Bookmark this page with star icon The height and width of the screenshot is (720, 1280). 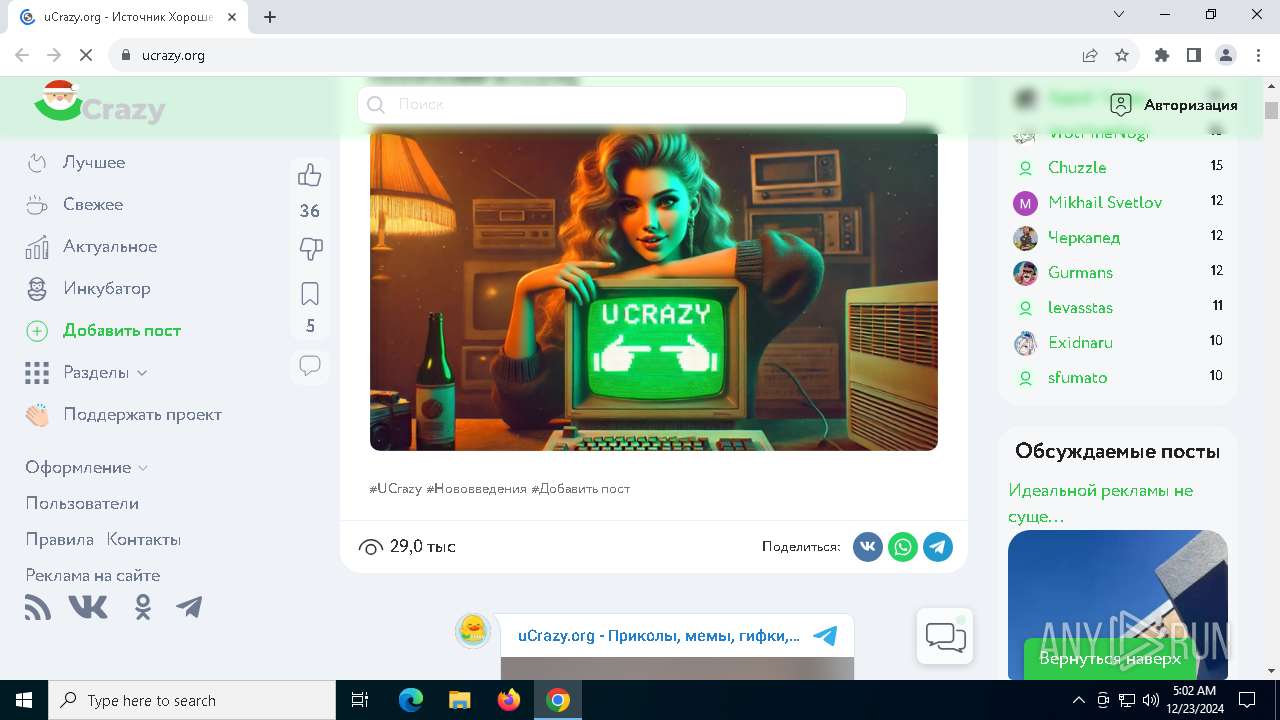tap(1122, 55)
